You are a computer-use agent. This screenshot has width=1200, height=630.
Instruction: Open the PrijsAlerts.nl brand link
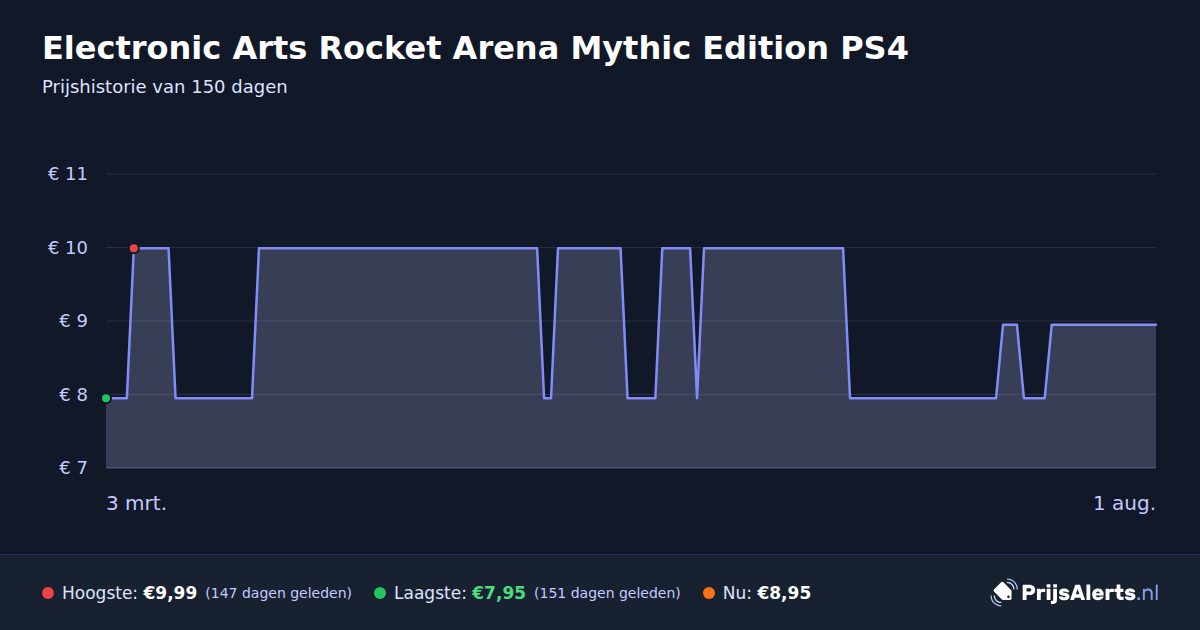[1075, 593]
